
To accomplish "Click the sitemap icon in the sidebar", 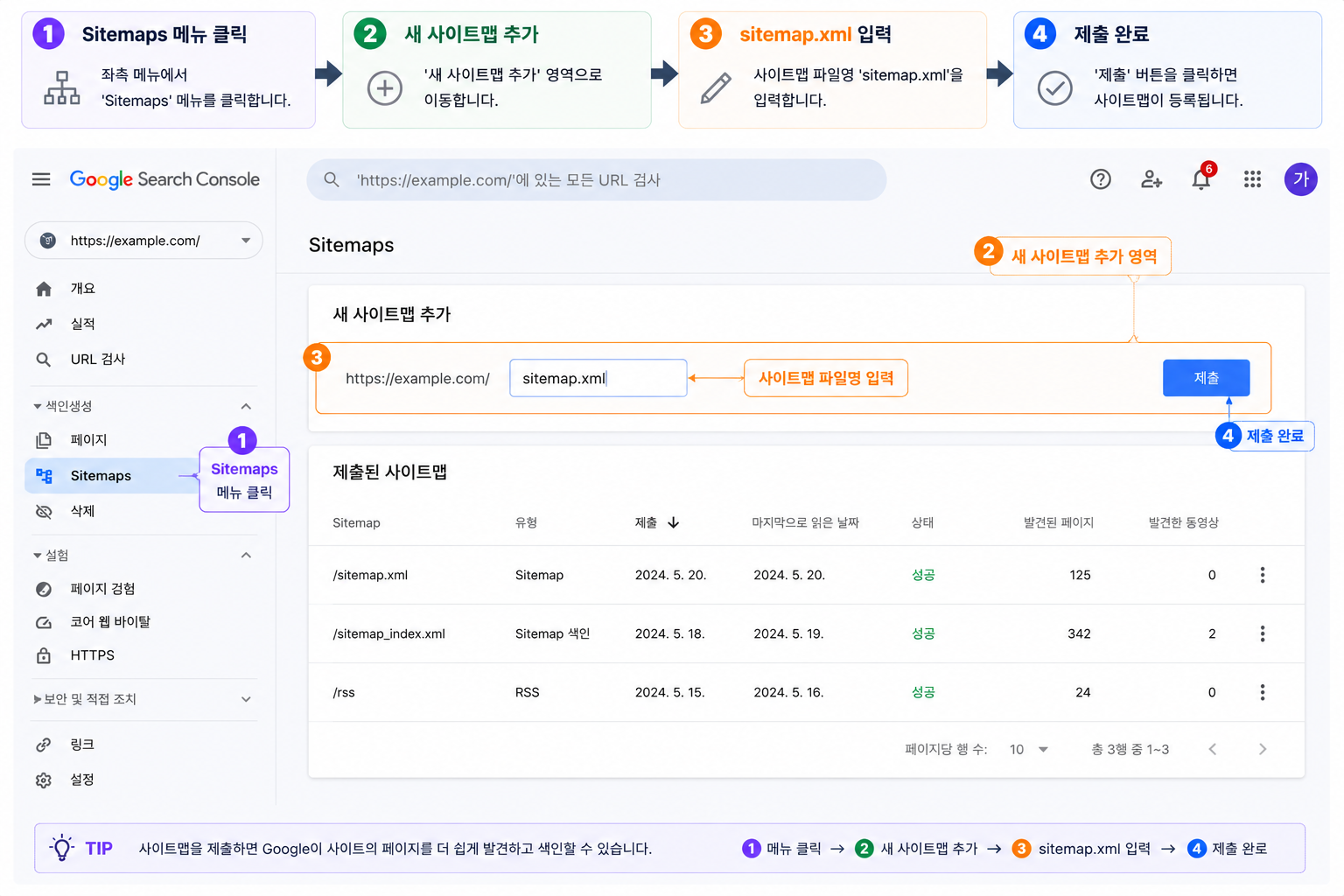I will (44, 476).
